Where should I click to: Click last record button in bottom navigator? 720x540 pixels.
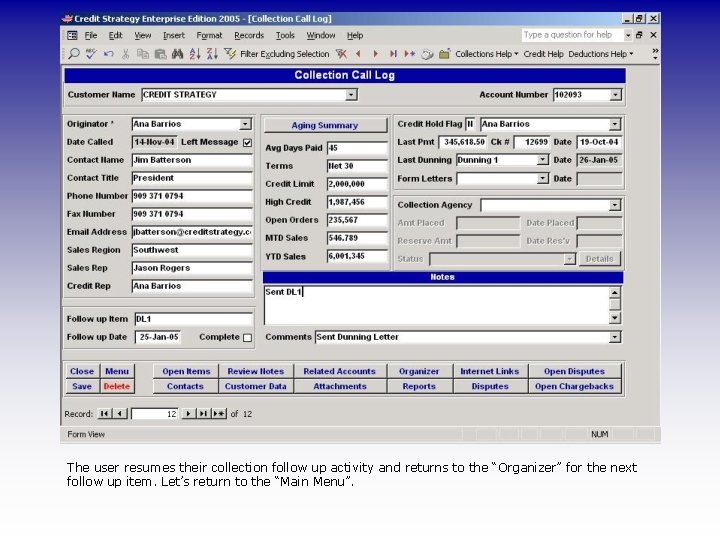click(203, 414)
